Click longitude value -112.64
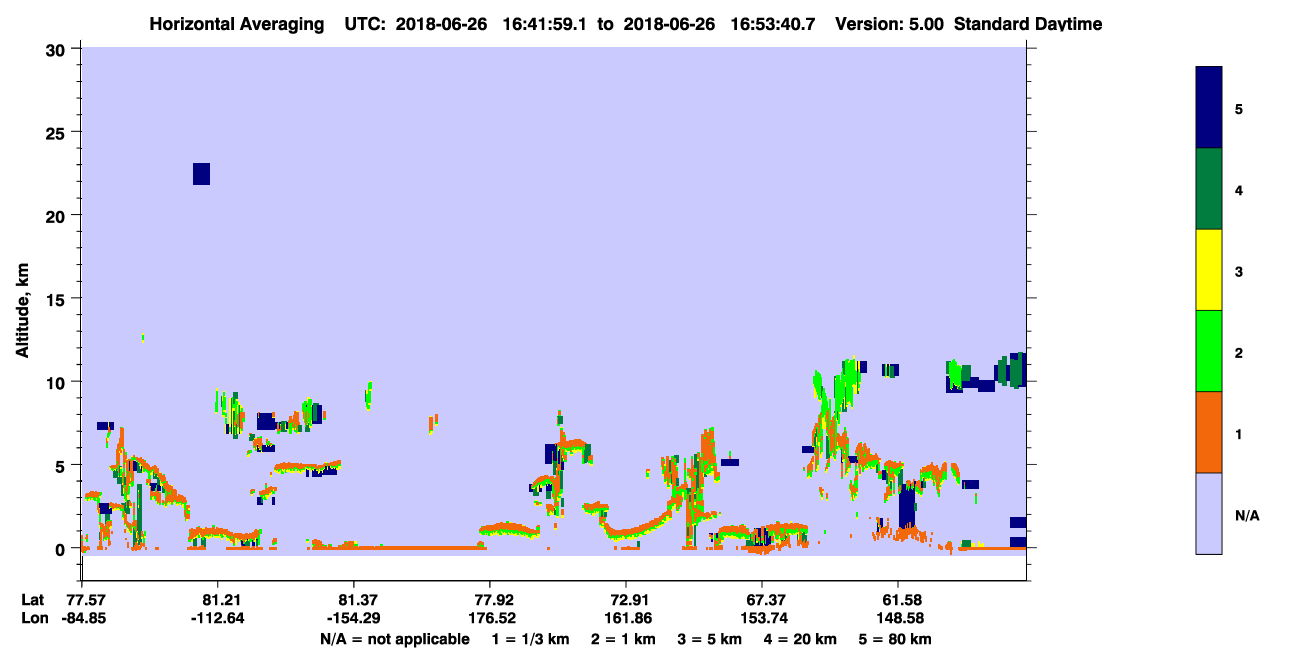The image size is (1300, 667). point(217,618)
